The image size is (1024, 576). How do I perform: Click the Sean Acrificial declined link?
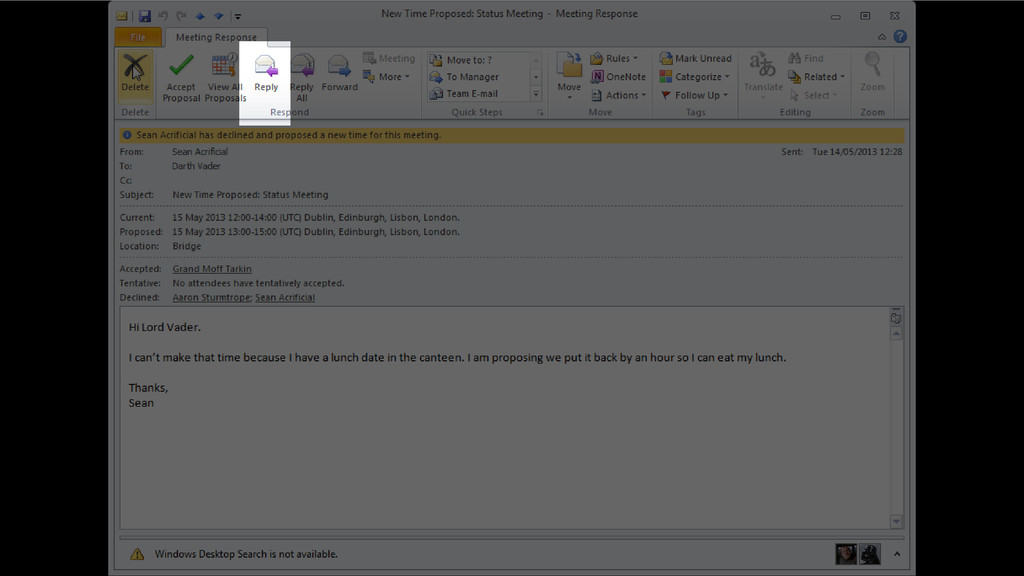[285, 297]
